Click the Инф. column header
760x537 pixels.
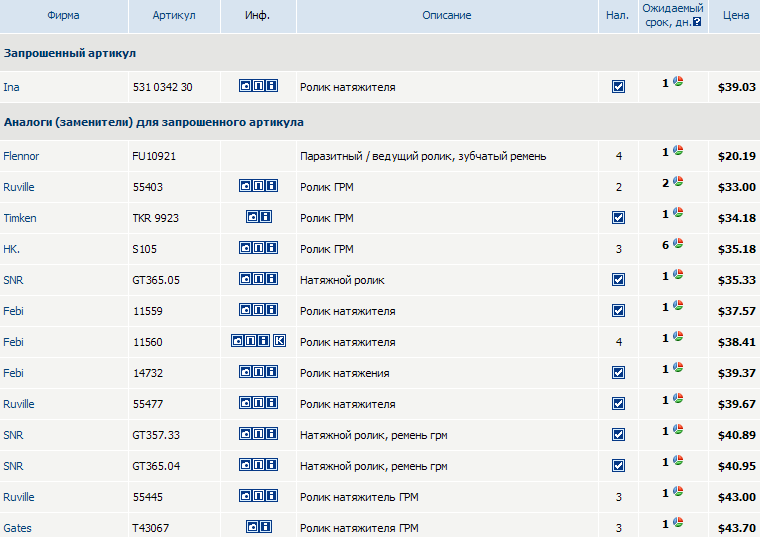click(257, 16)
